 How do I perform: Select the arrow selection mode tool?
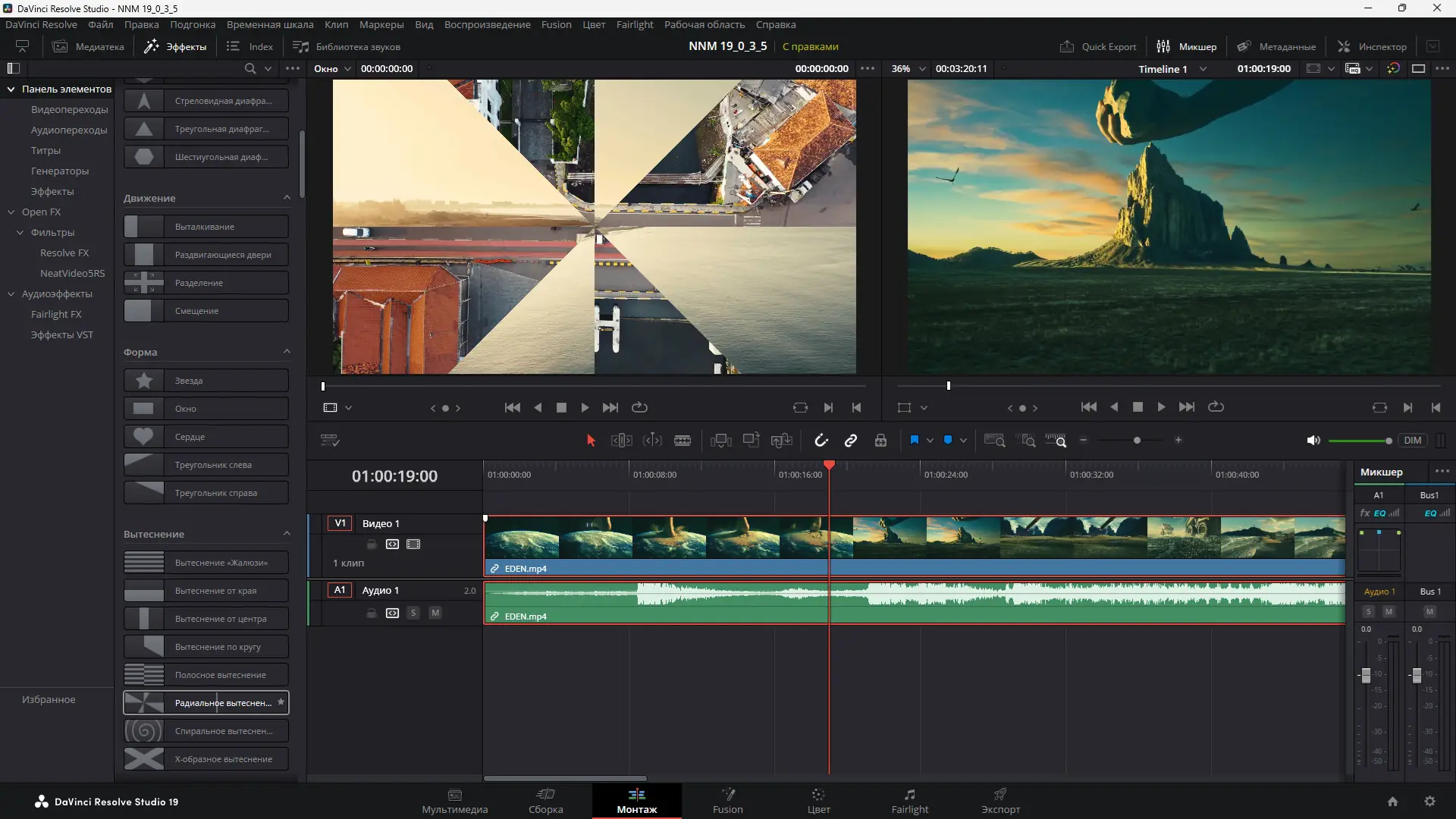pos(591,441)
